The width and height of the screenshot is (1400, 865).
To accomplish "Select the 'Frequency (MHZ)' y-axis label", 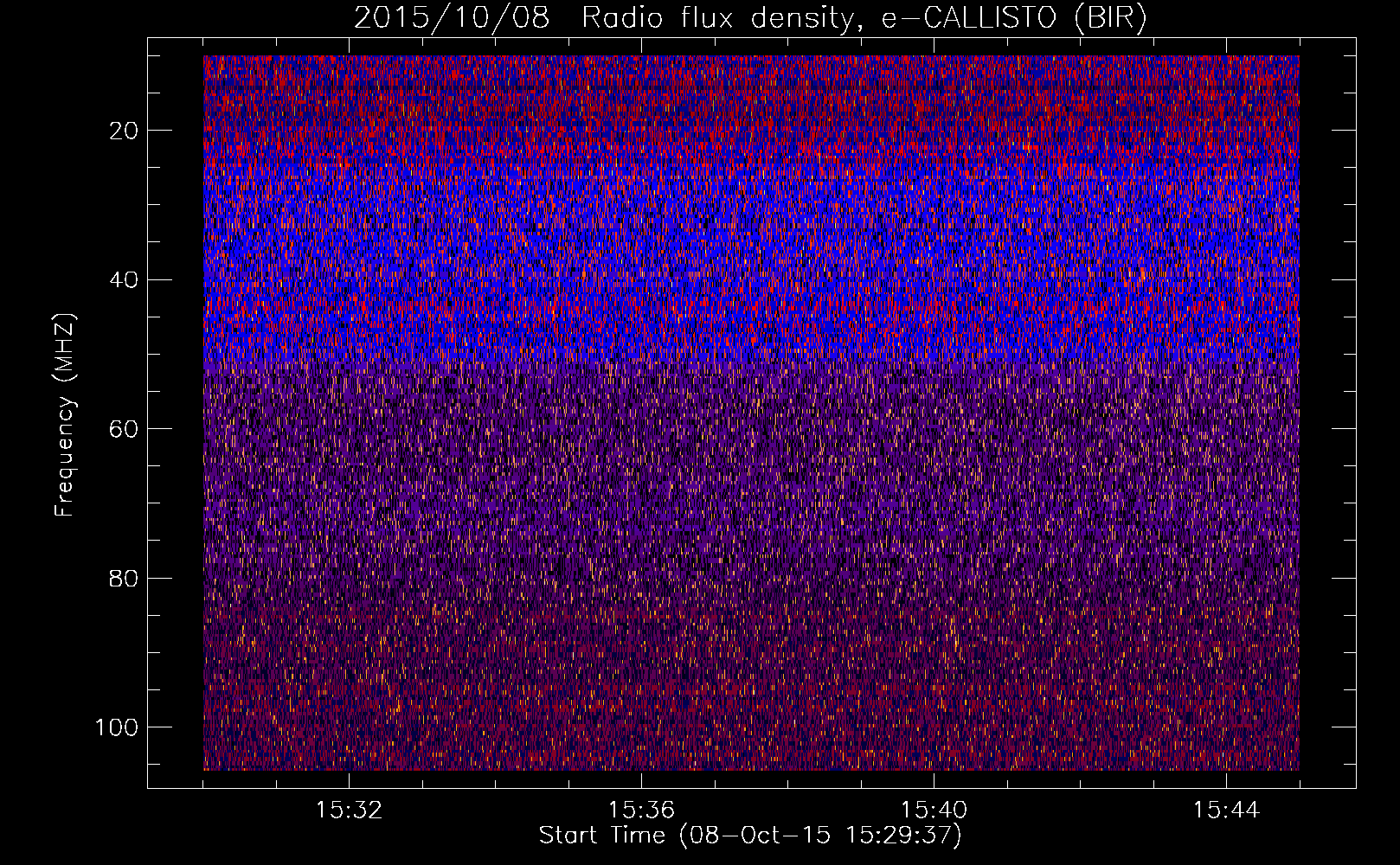I will coord(65,414).
